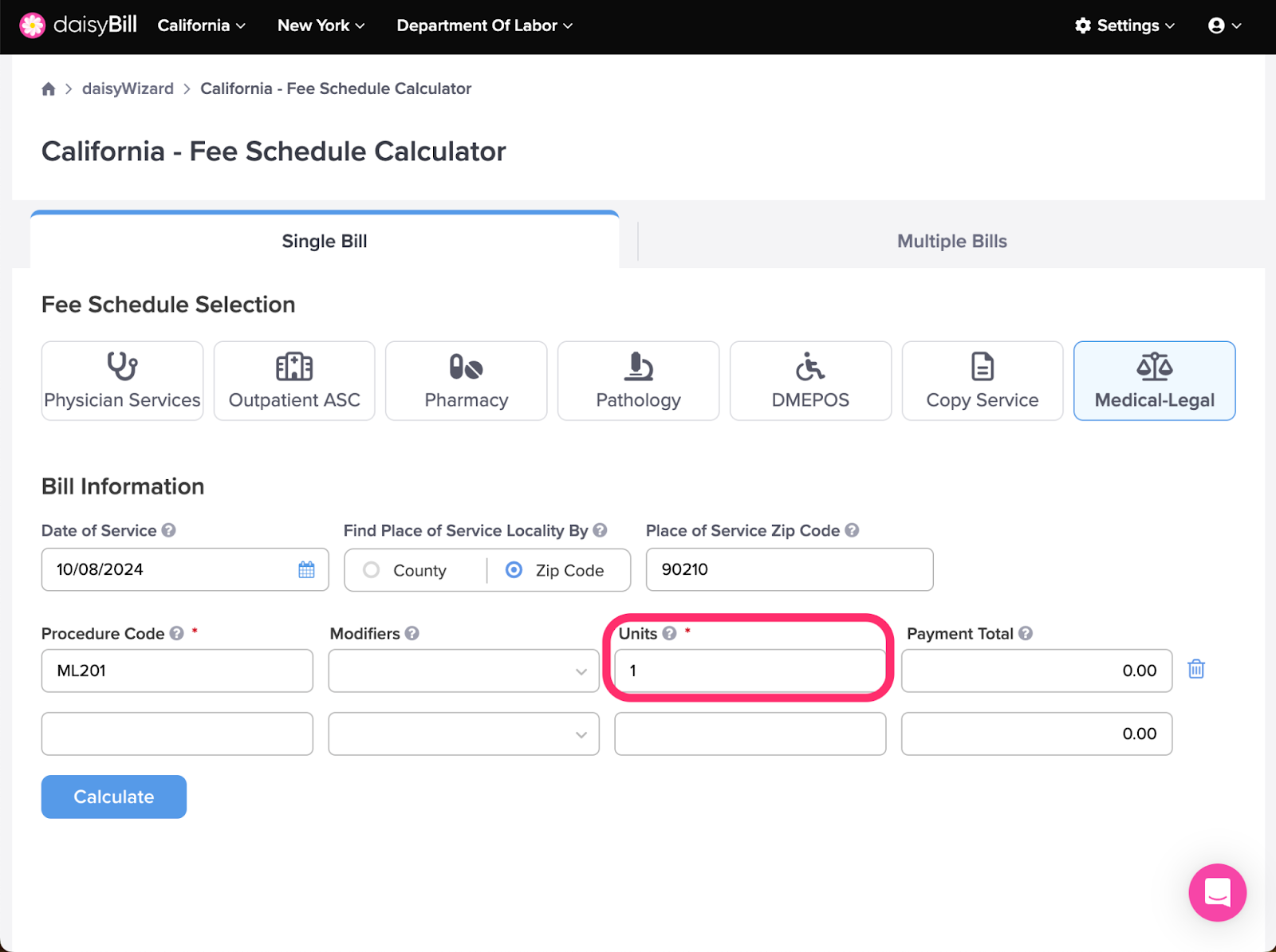Image resolution: width=1276 pixels, height=952 pixels.
Task: Click the Procedure Code help icon
Action: click(x=176, y=633)
